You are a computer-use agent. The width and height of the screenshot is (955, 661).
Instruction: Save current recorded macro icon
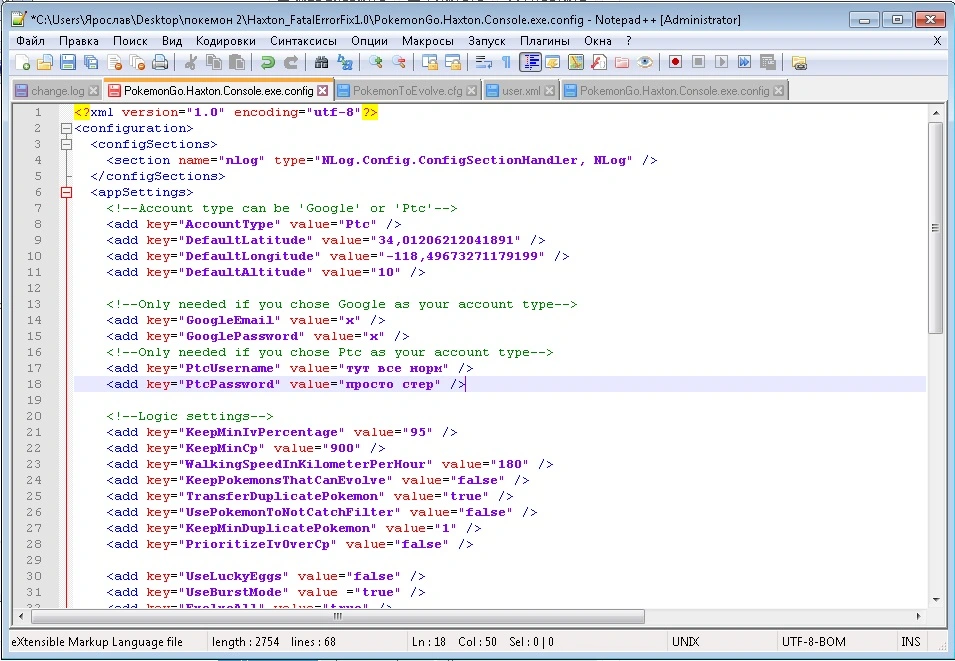(x=767, y=62)
